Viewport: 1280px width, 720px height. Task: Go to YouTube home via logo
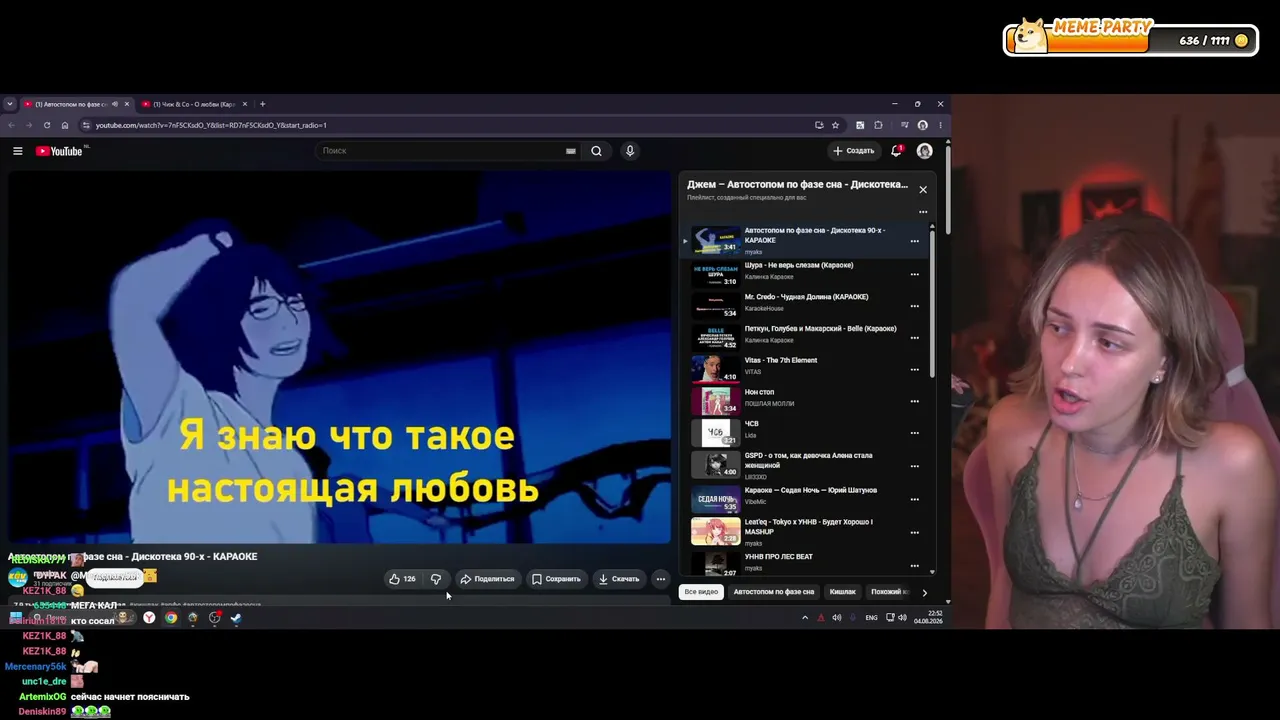click(x=59, y=151)
